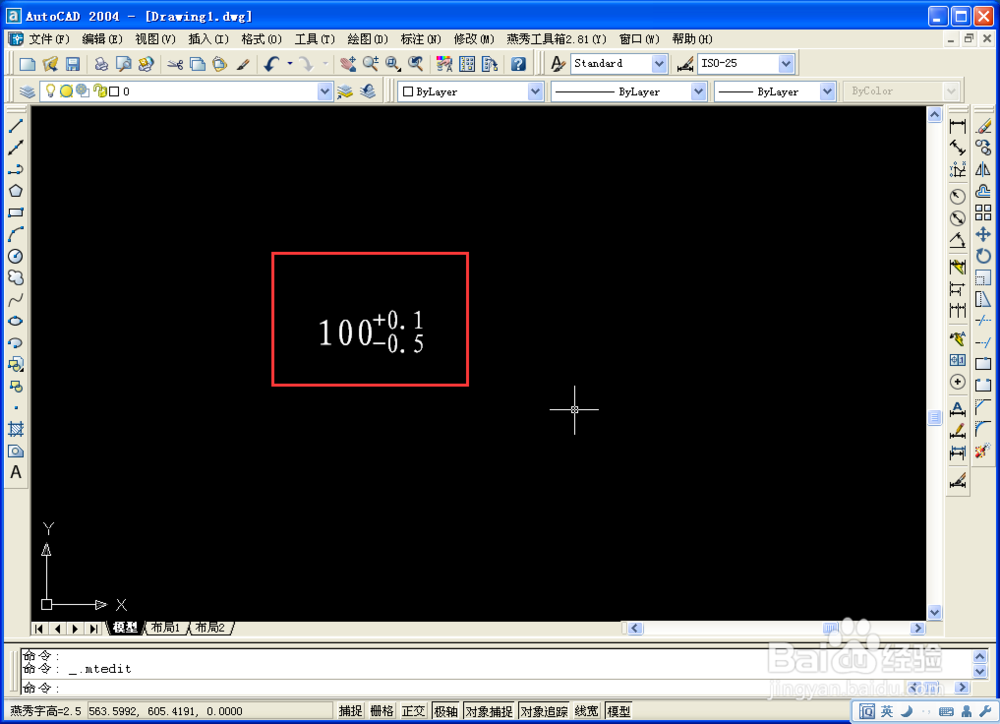Open the 编辑(E) menu

(x=102, y=39)
